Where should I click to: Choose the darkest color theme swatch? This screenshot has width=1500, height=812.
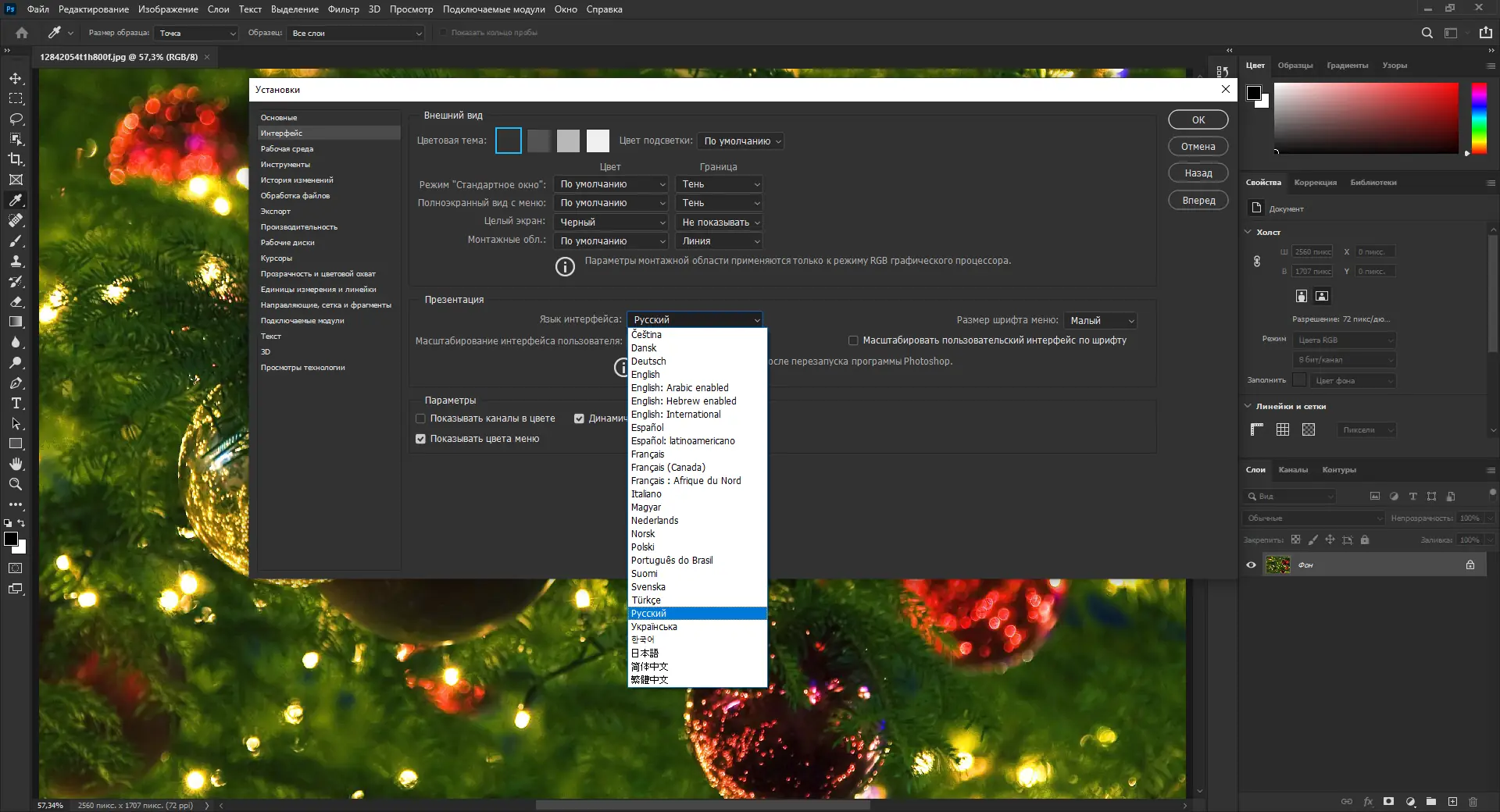[509, 141]
